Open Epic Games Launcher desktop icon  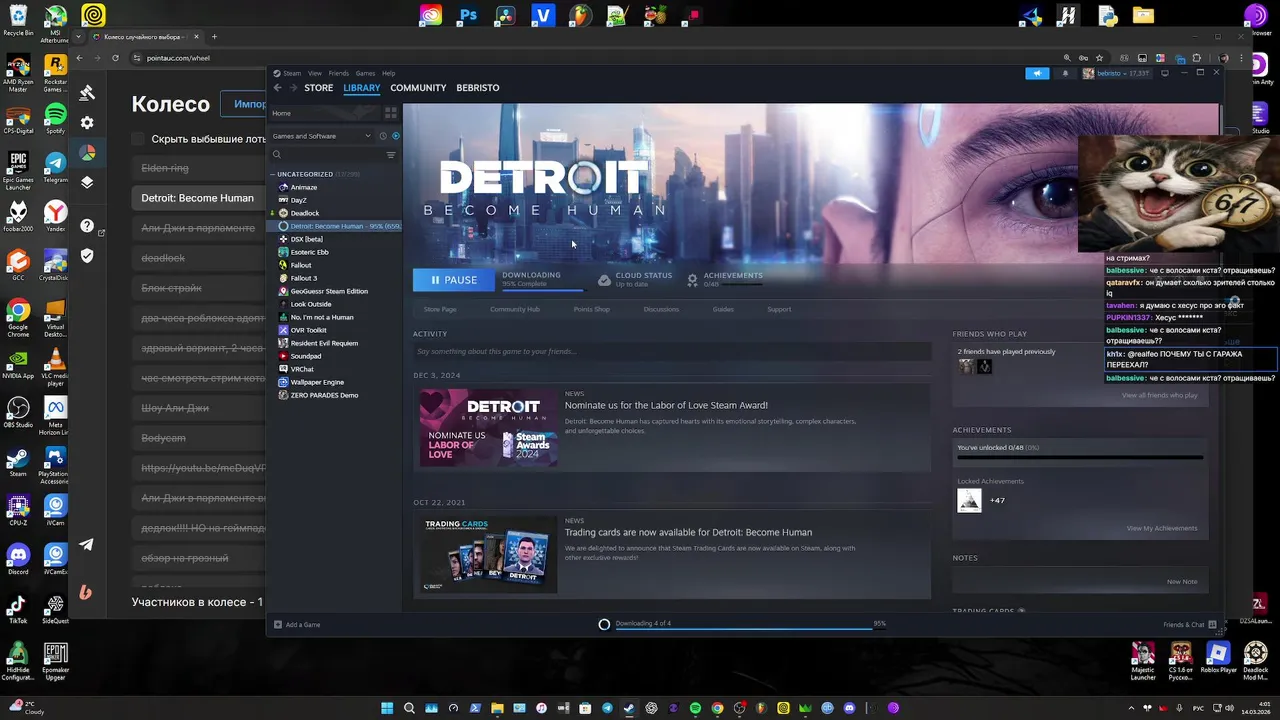18,169
